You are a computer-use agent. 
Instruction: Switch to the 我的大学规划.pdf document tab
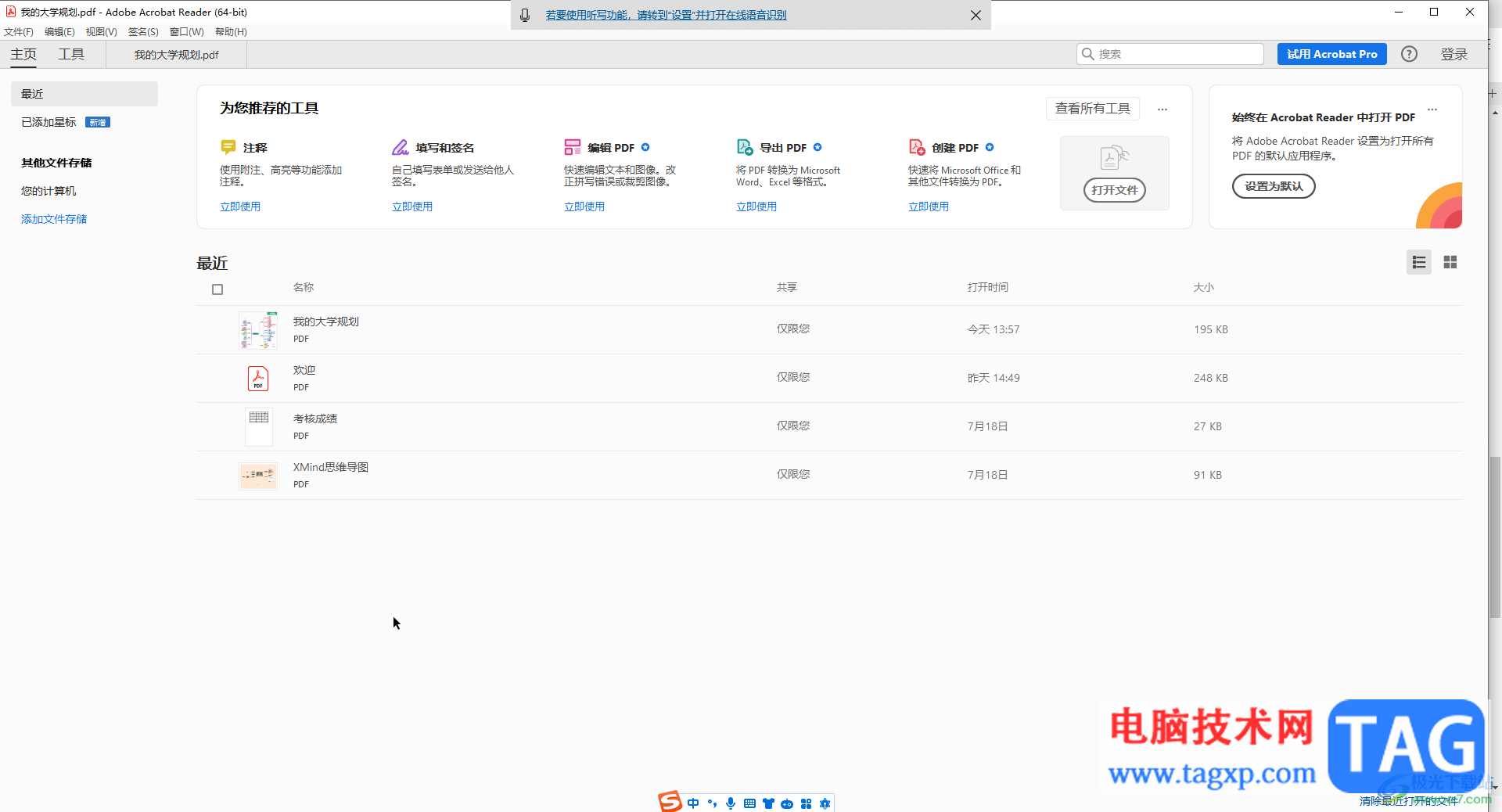(x=176, y=55)
